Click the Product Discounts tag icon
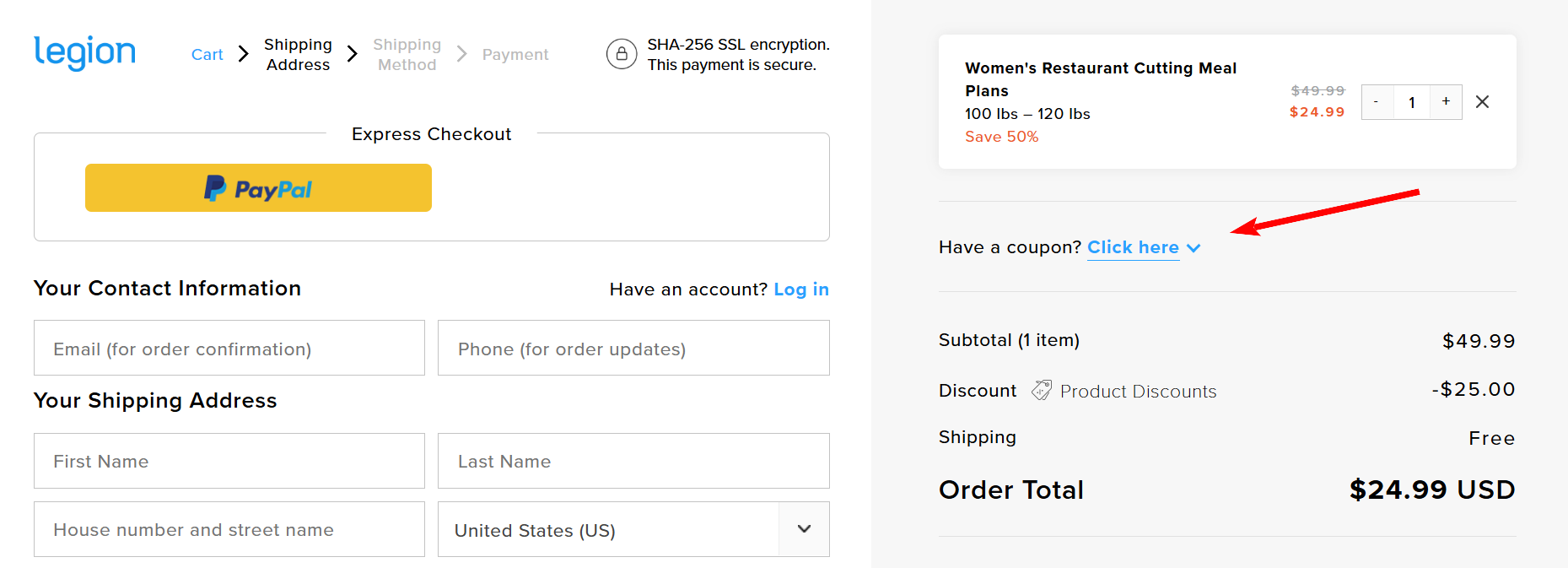 click(1042, 390)
